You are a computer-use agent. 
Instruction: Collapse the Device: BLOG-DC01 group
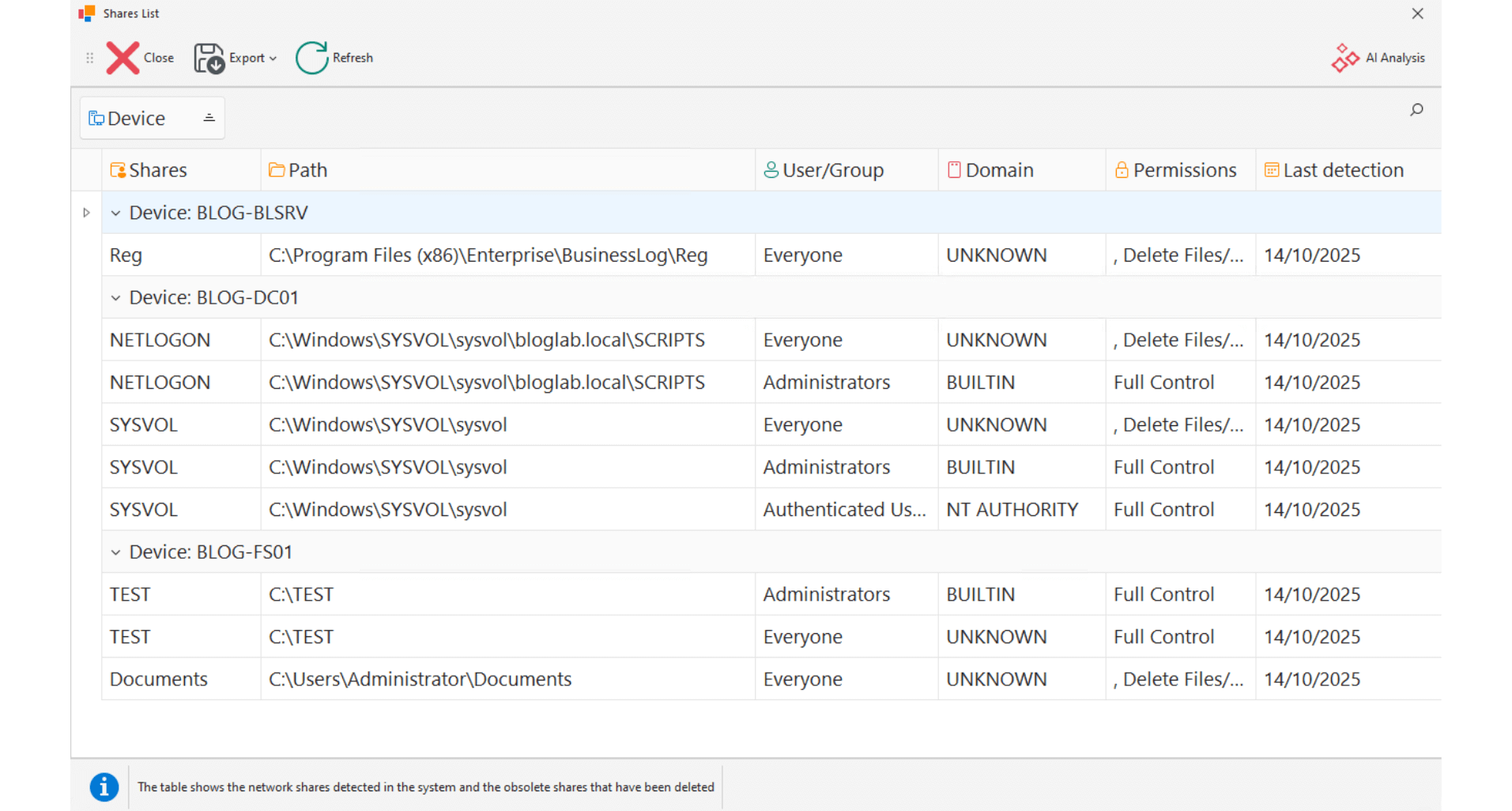tap(116, 298)
